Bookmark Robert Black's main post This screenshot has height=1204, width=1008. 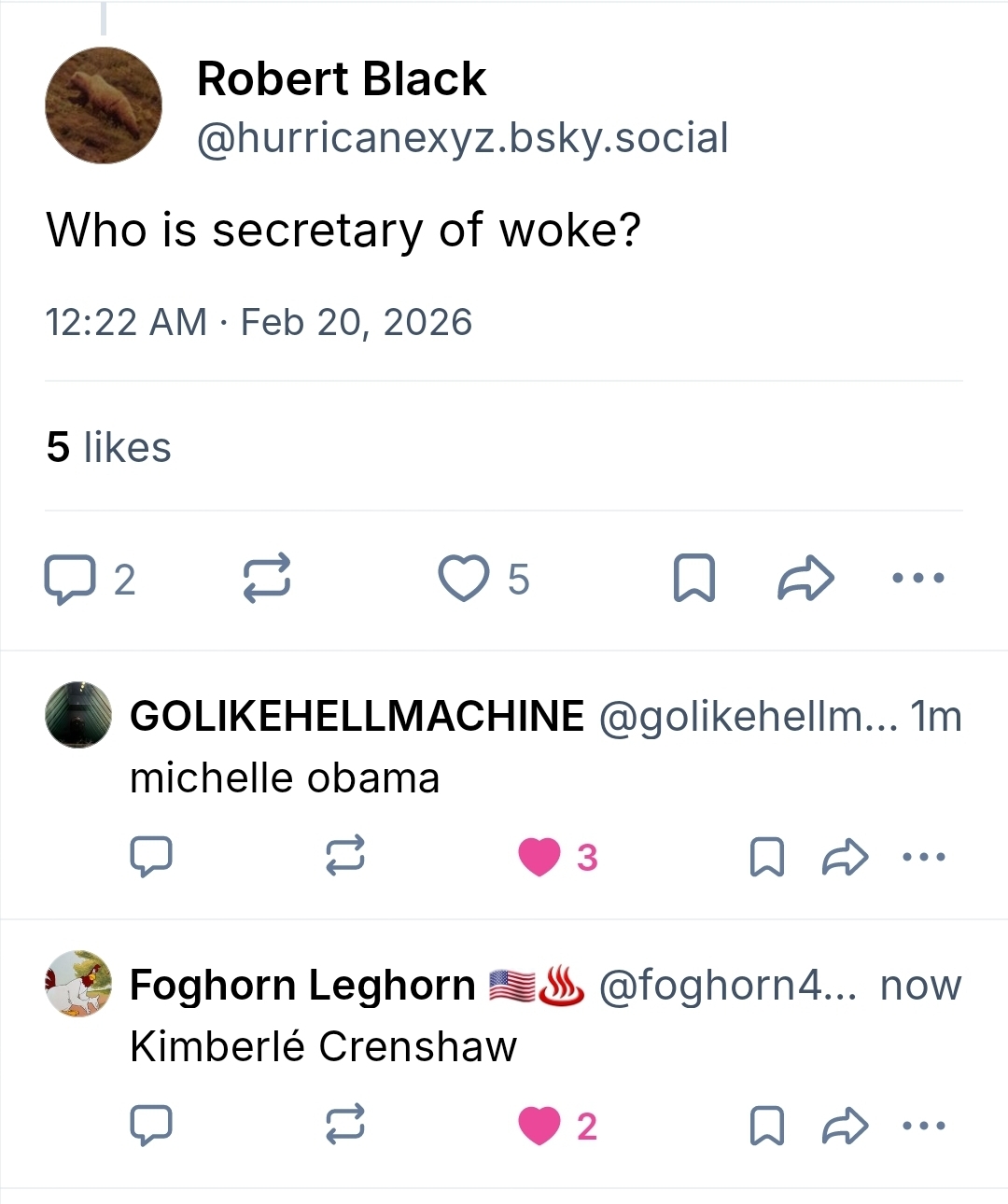pyautogui.click(x=694, y=579)
